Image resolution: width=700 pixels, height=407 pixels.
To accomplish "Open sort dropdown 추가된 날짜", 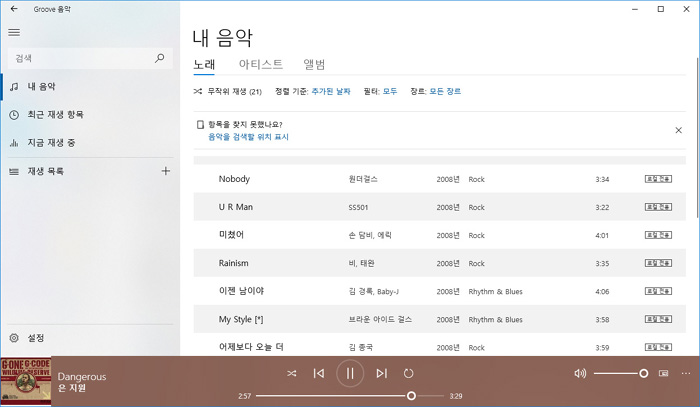I will (331, 91).
